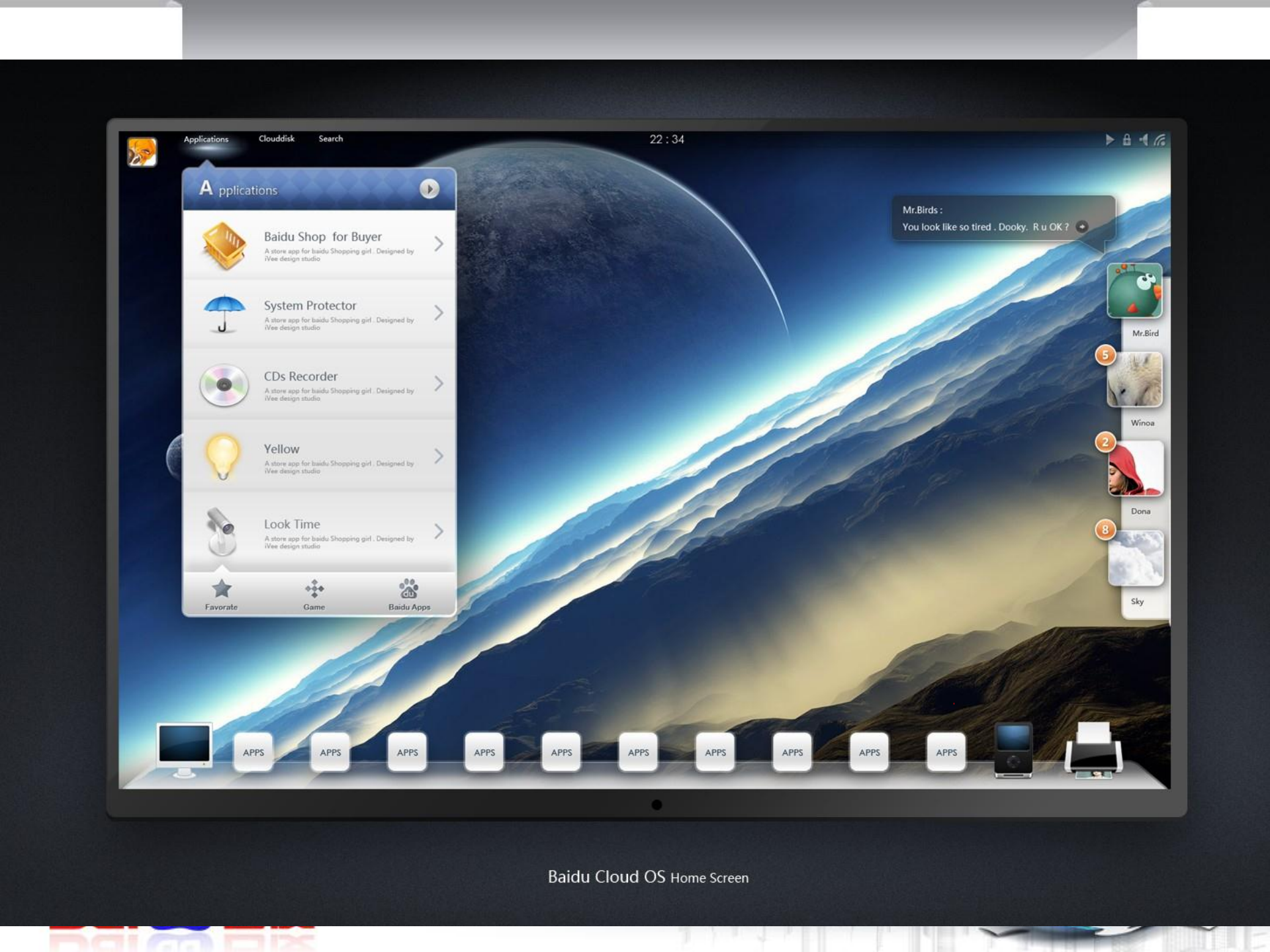The image size is (1270, 952).
Task: Toggle the volume speaker icon
Action: 1143,140
